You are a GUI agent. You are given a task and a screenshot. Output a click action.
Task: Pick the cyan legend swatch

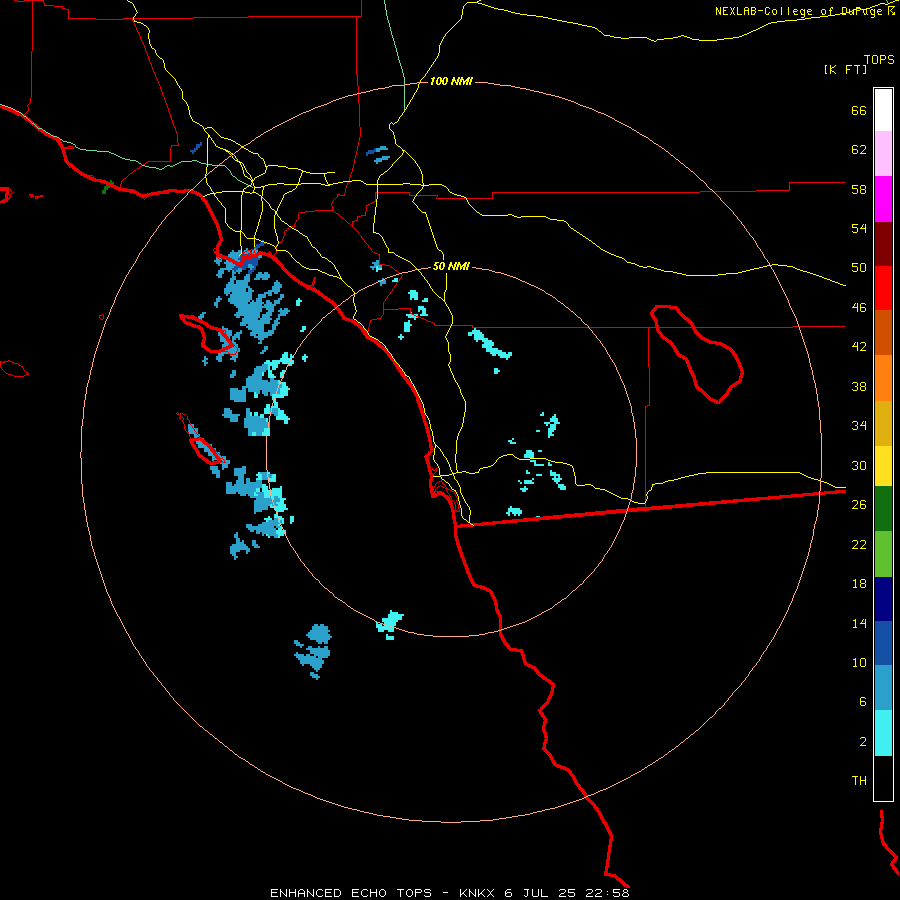pos(883,733)
